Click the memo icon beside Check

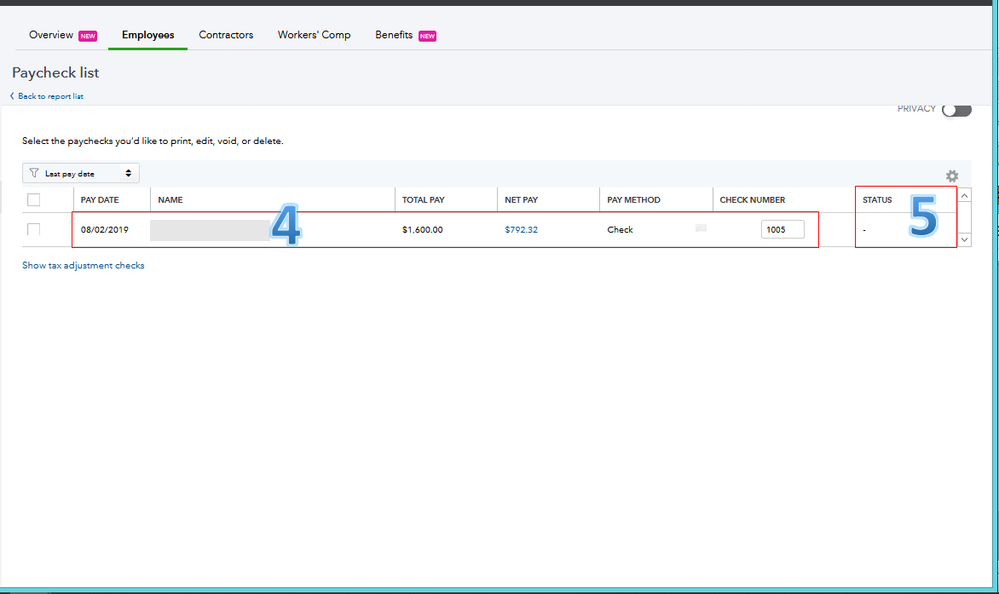(701, 228)
